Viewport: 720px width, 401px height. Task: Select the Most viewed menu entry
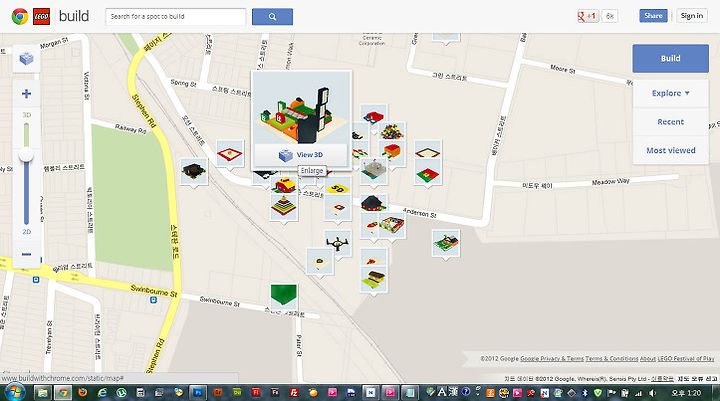(670, 150)
